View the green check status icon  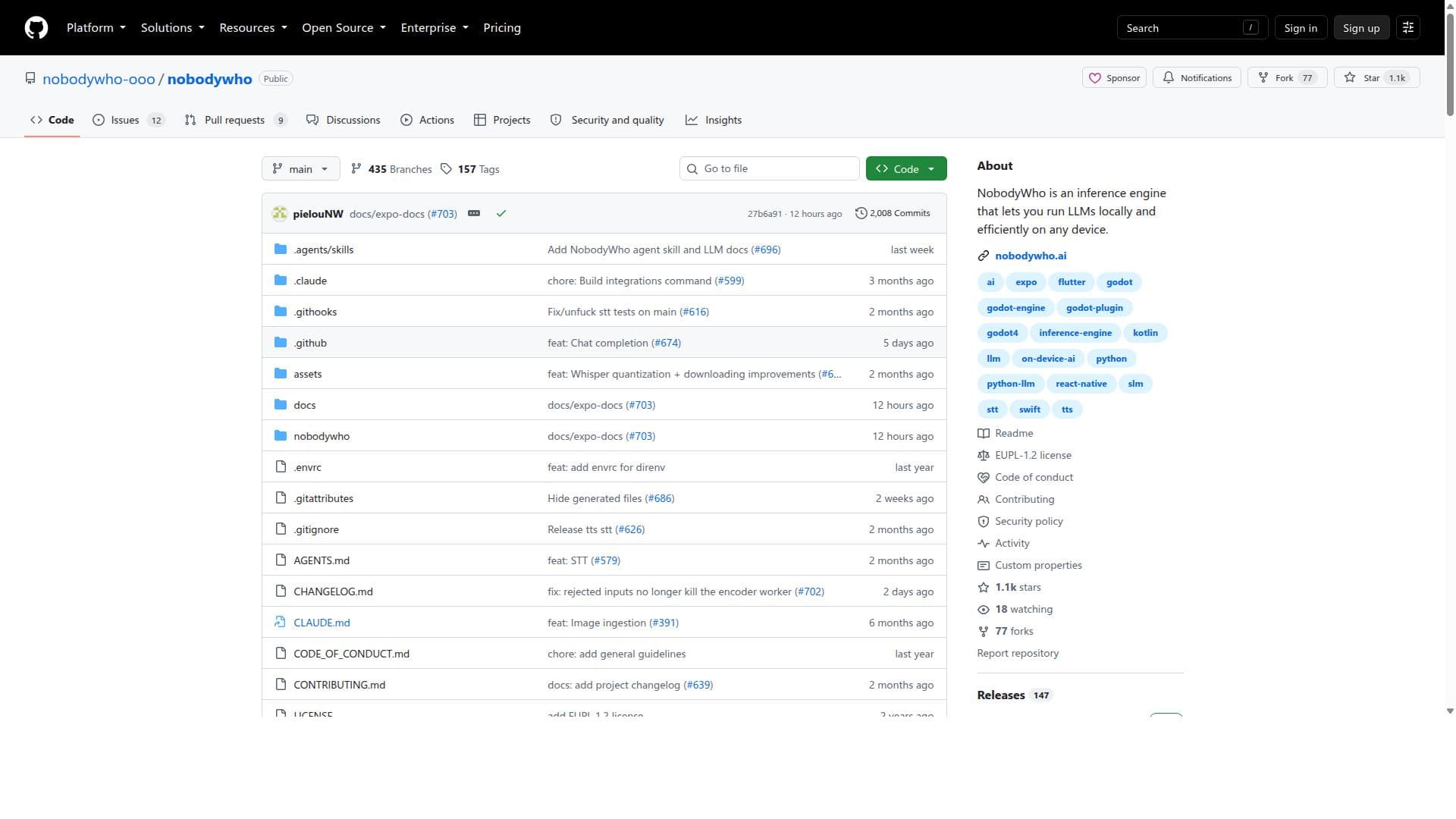pyautogui.click(x=501, y=214)
